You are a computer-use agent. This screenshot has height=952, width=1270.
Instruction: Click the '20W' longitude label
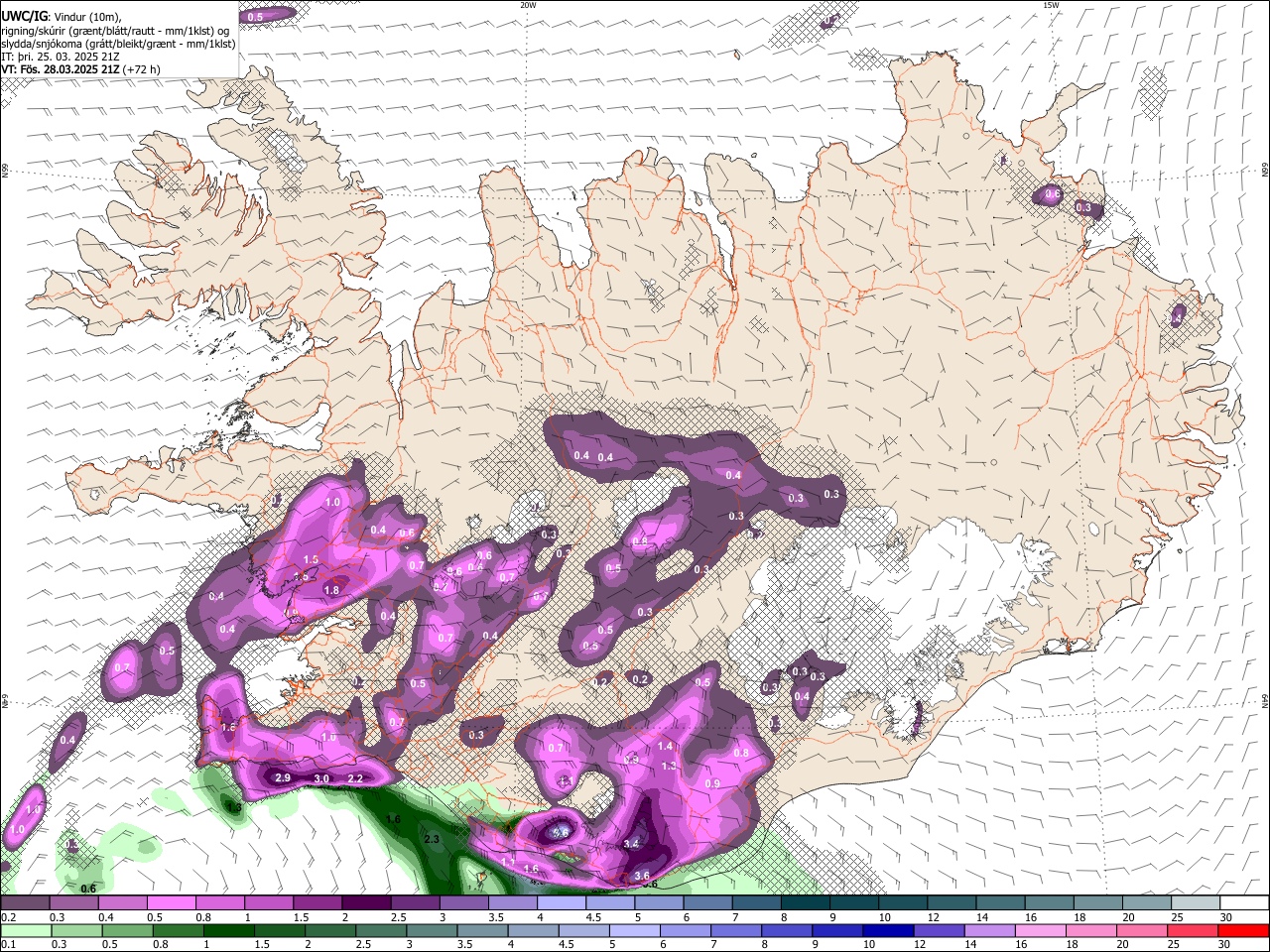tap(528, 5)
